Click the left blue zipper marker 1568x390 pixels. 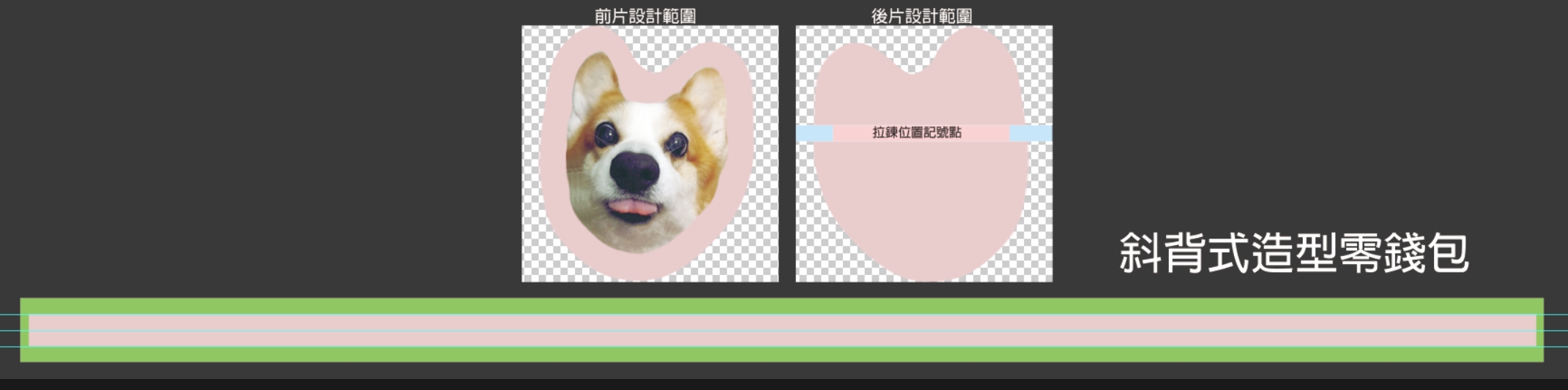[814, 133]
